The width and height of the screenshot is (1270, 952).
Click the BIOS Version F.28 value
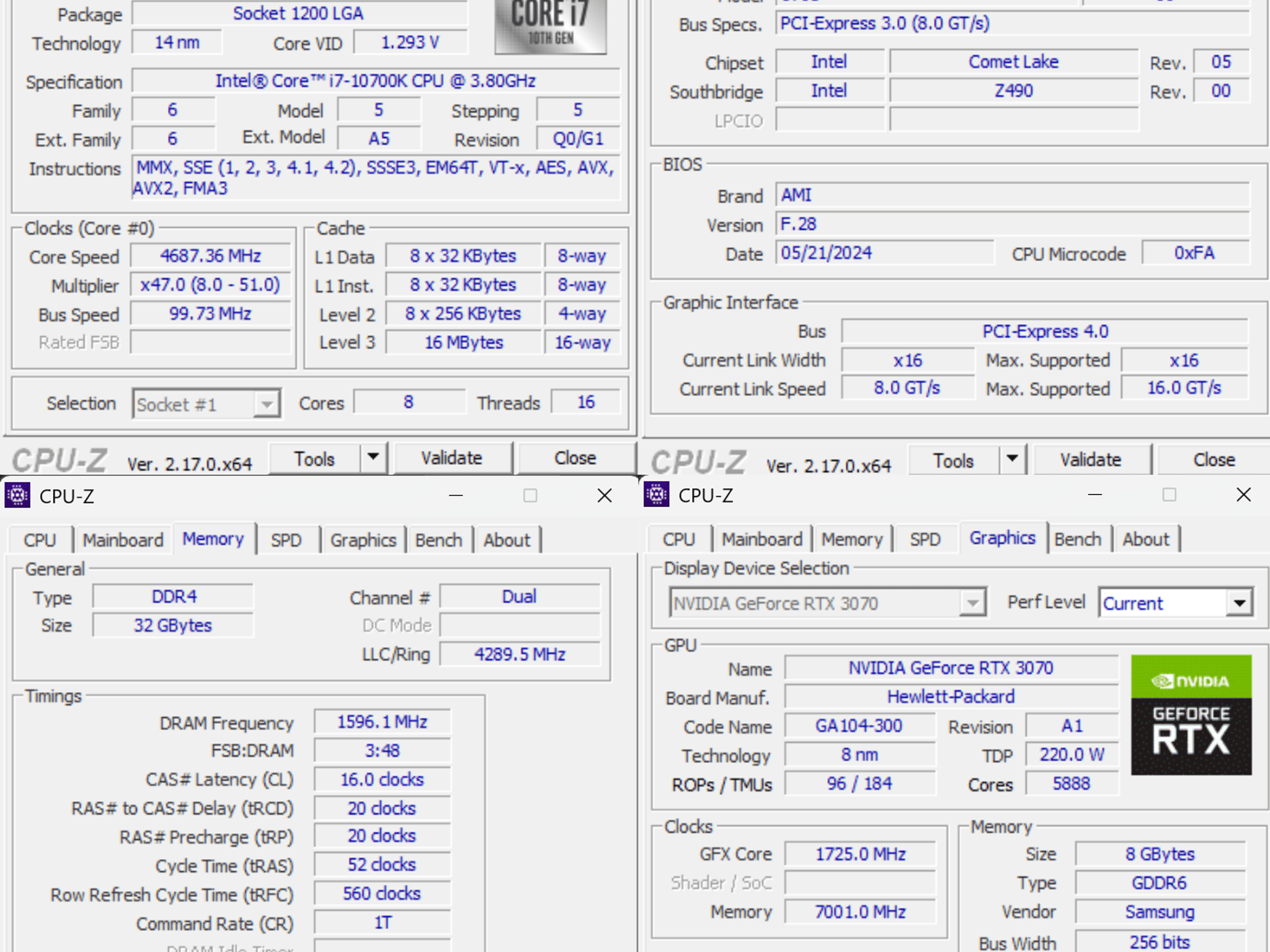pyautogui.click(x=1013, y=224)
